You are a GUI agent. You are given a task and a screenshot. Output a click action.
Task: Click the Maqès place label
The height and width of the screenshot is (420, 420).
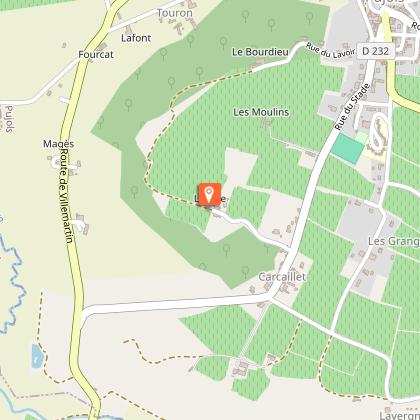coord(59,144)
